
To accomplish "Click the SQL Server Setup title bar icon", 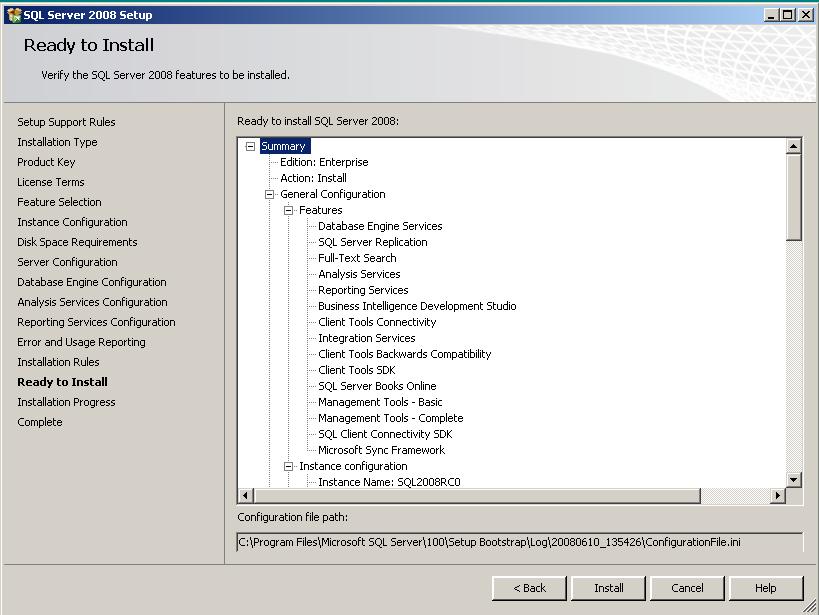I will (14, 15).
